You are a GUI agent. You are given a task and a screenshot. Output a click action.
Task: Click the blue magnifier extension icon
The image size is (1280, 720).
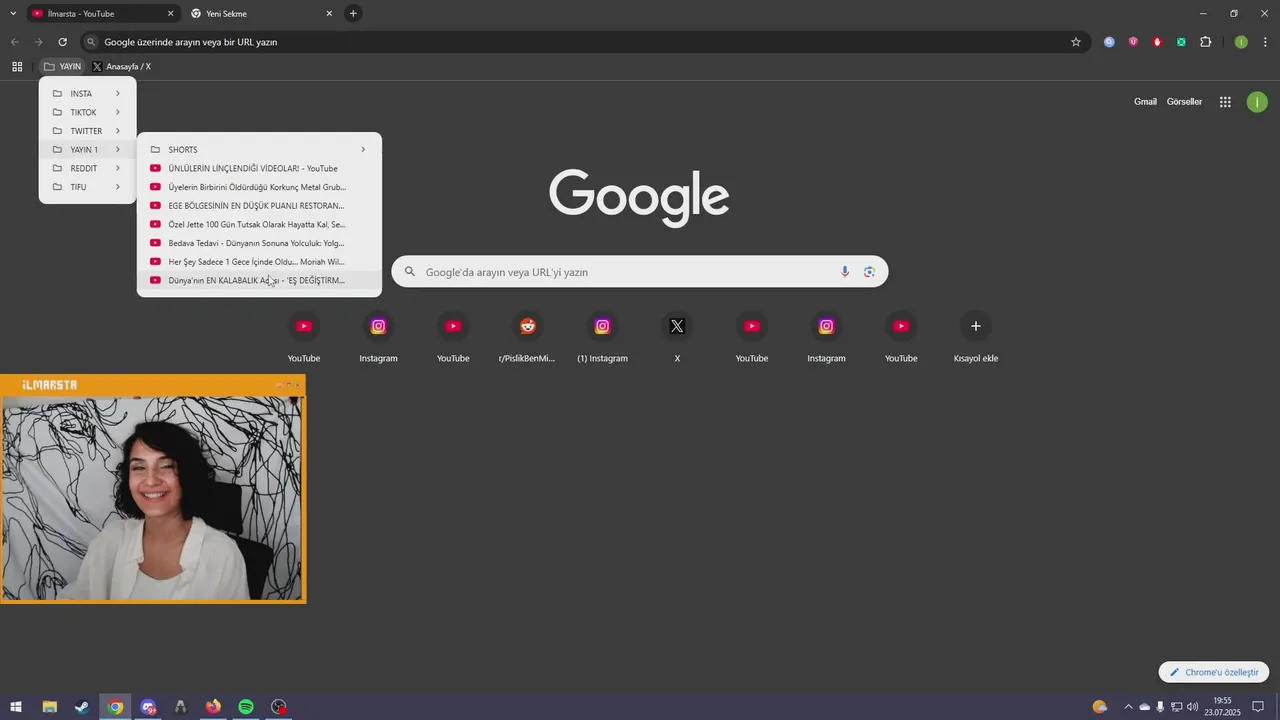[x=1109, y=42]
